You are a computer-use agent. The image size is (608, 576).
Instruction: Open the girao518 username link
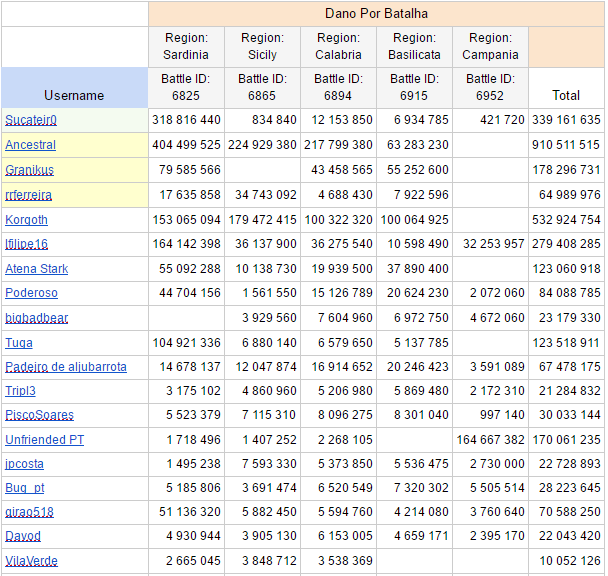tap(29, 512)
